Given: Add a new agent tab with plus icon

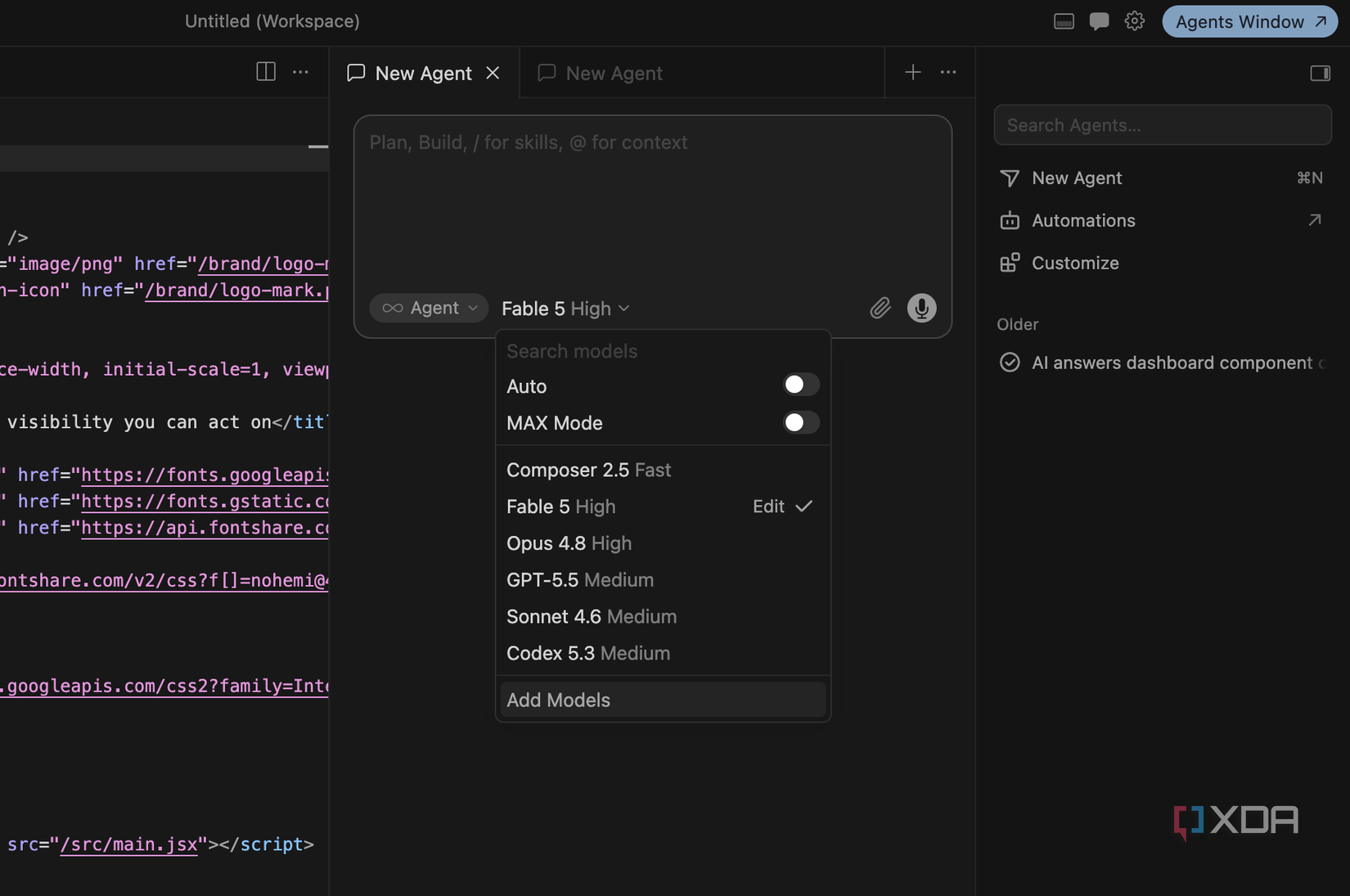Looking at the screenshot, I should point(913,72).
